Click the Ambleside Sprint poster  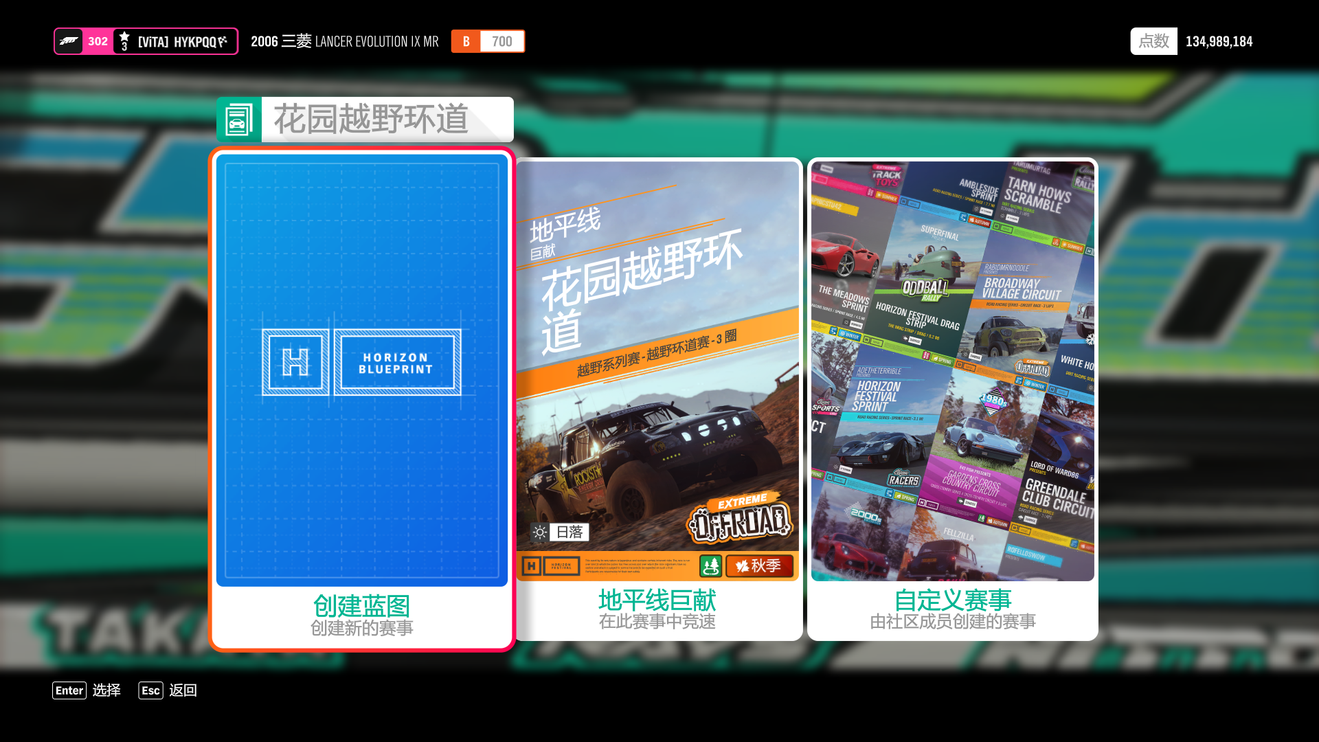click(x=959, y=191)
